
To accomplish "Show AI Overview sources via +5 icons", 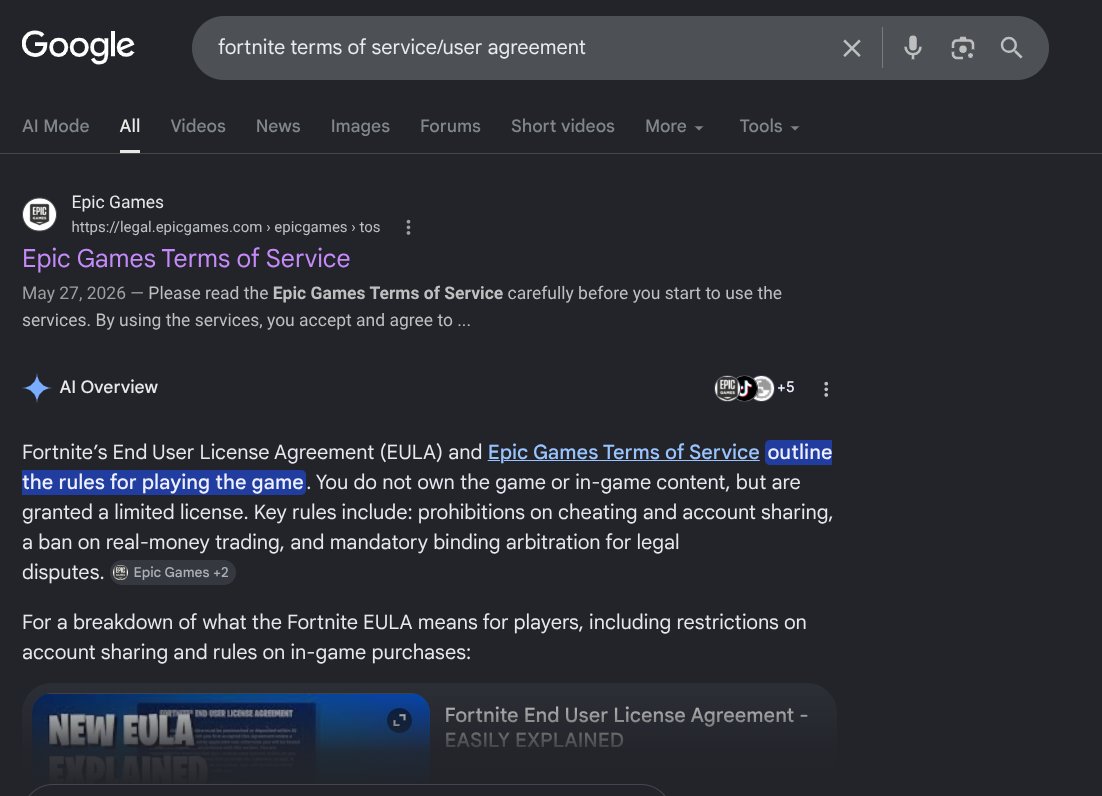I will click(x=754, y=388).
